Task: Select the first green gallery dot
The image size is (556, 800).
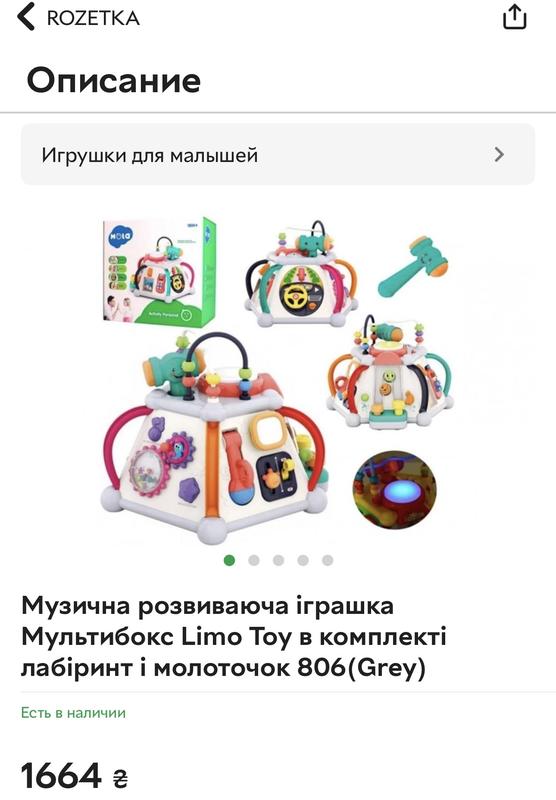Action: click(230, 560)
